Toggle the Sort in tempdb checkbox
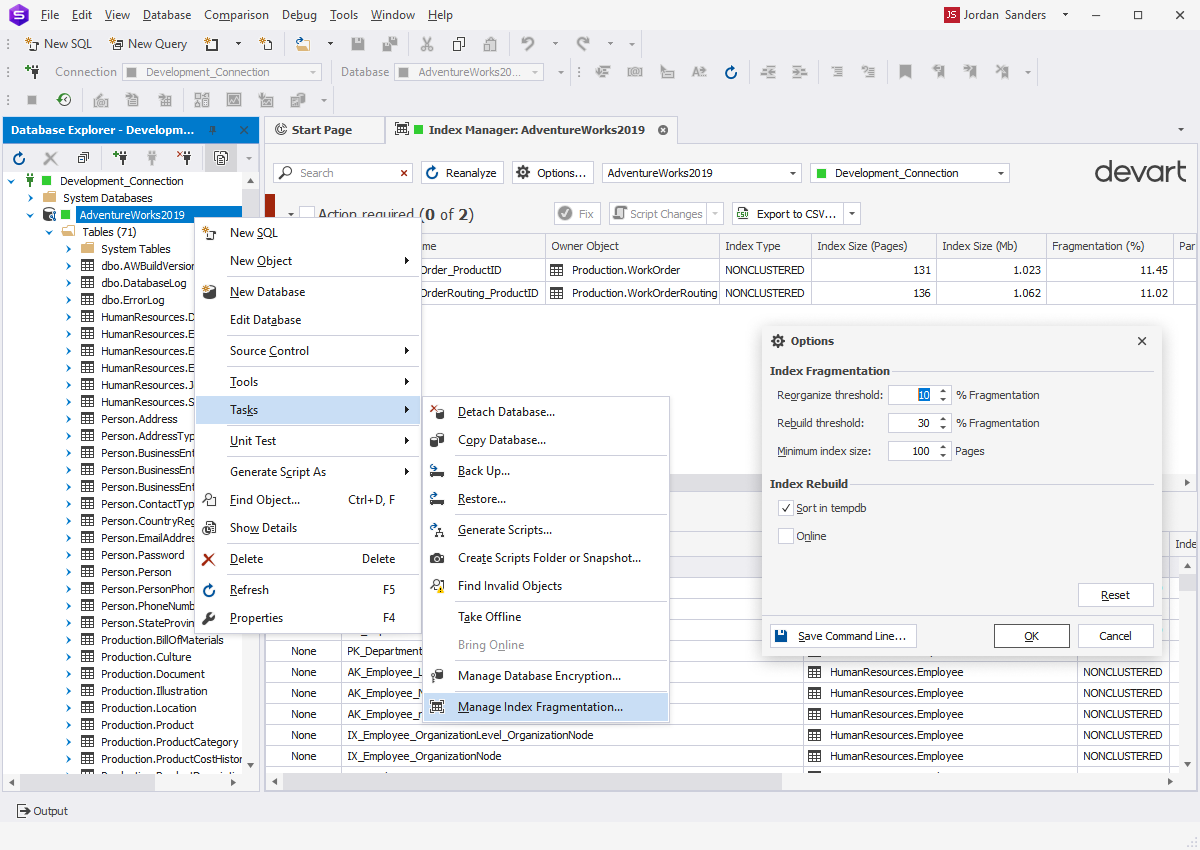The image size is (1200, 850). point(785,507)
